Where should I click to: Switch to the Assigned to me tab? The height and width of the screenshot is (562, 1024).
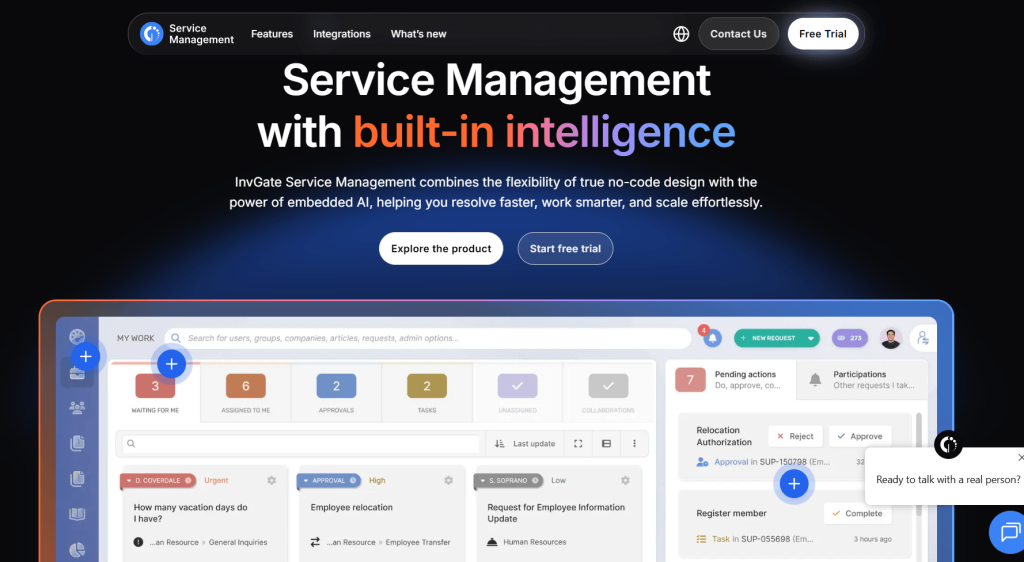[x=246, y=393]
